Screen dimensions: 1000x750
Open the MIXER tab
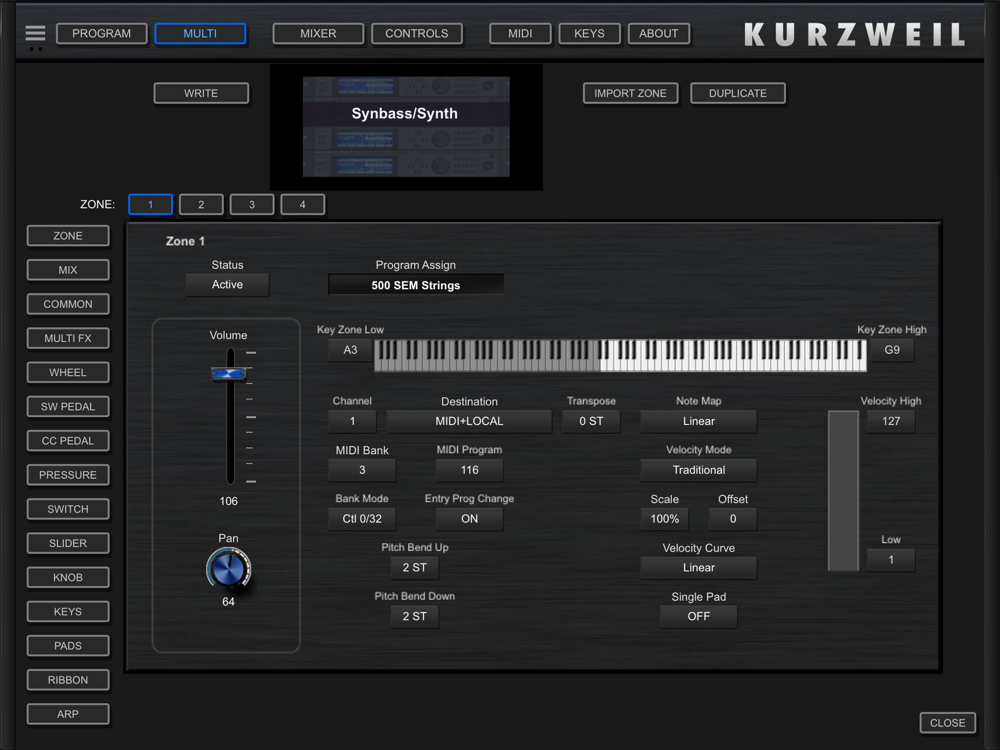pos(318,33)
